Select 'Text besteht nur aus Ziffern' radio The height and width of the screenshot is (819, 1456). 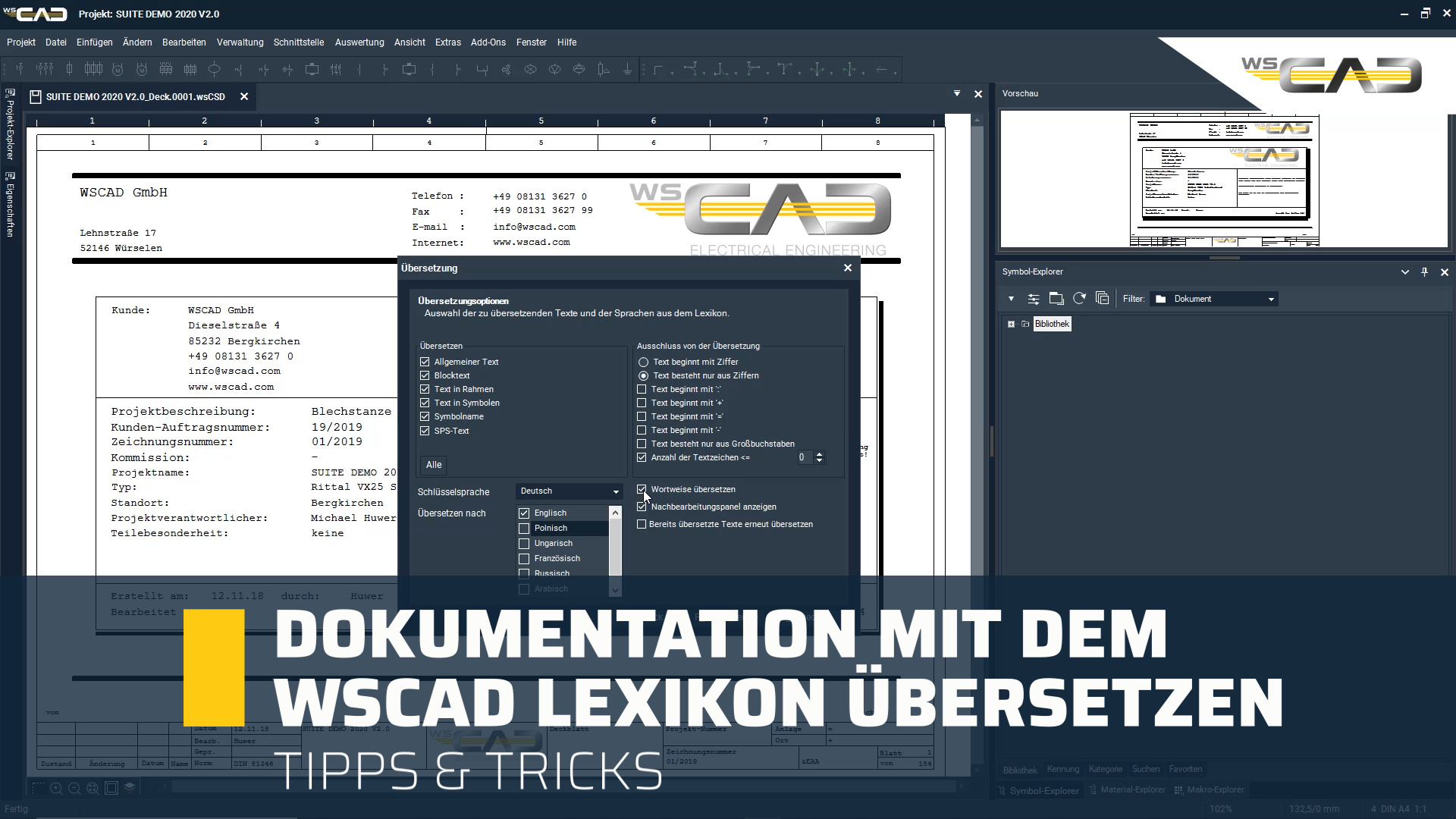(x=643, y=375)
